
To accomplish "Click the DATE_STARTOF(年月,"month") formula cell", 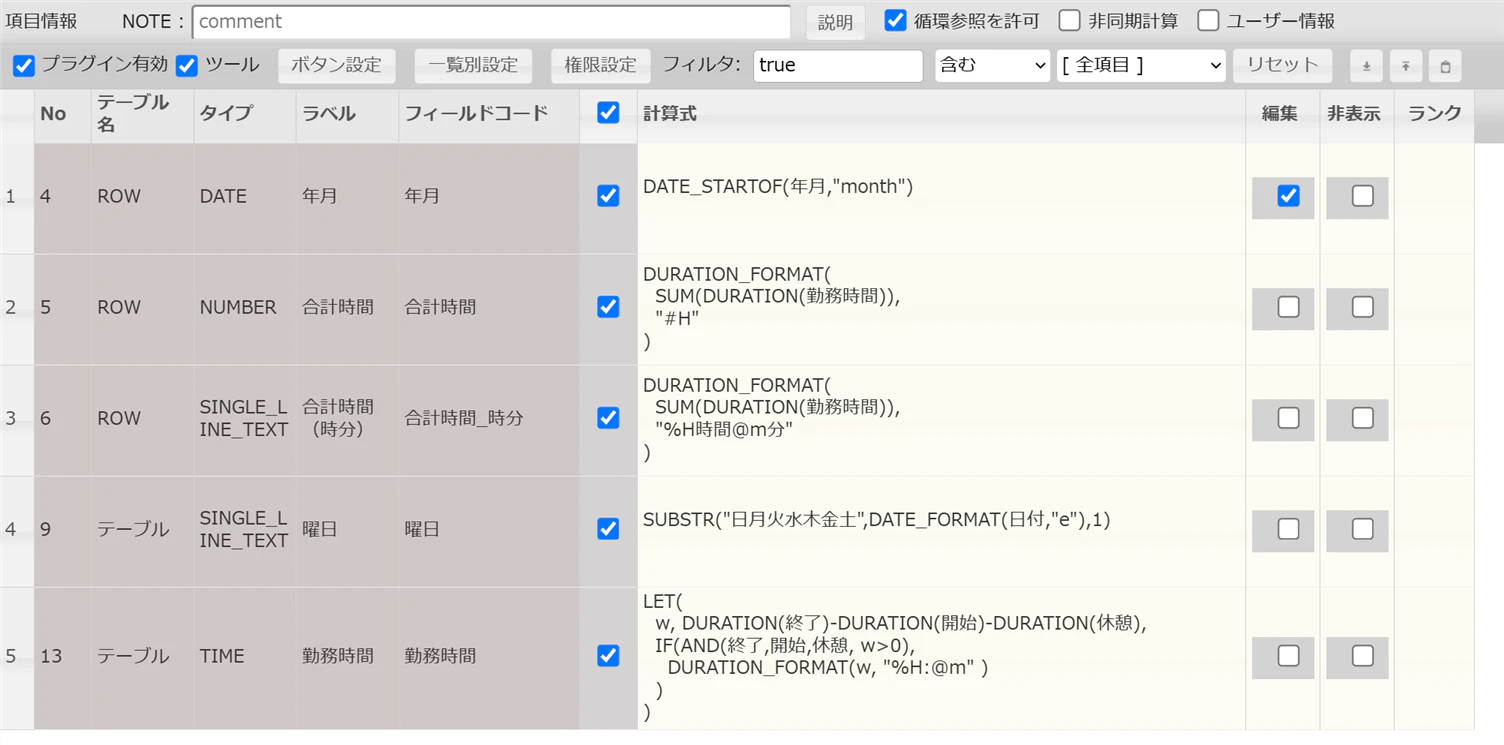I will coord(941,198).
